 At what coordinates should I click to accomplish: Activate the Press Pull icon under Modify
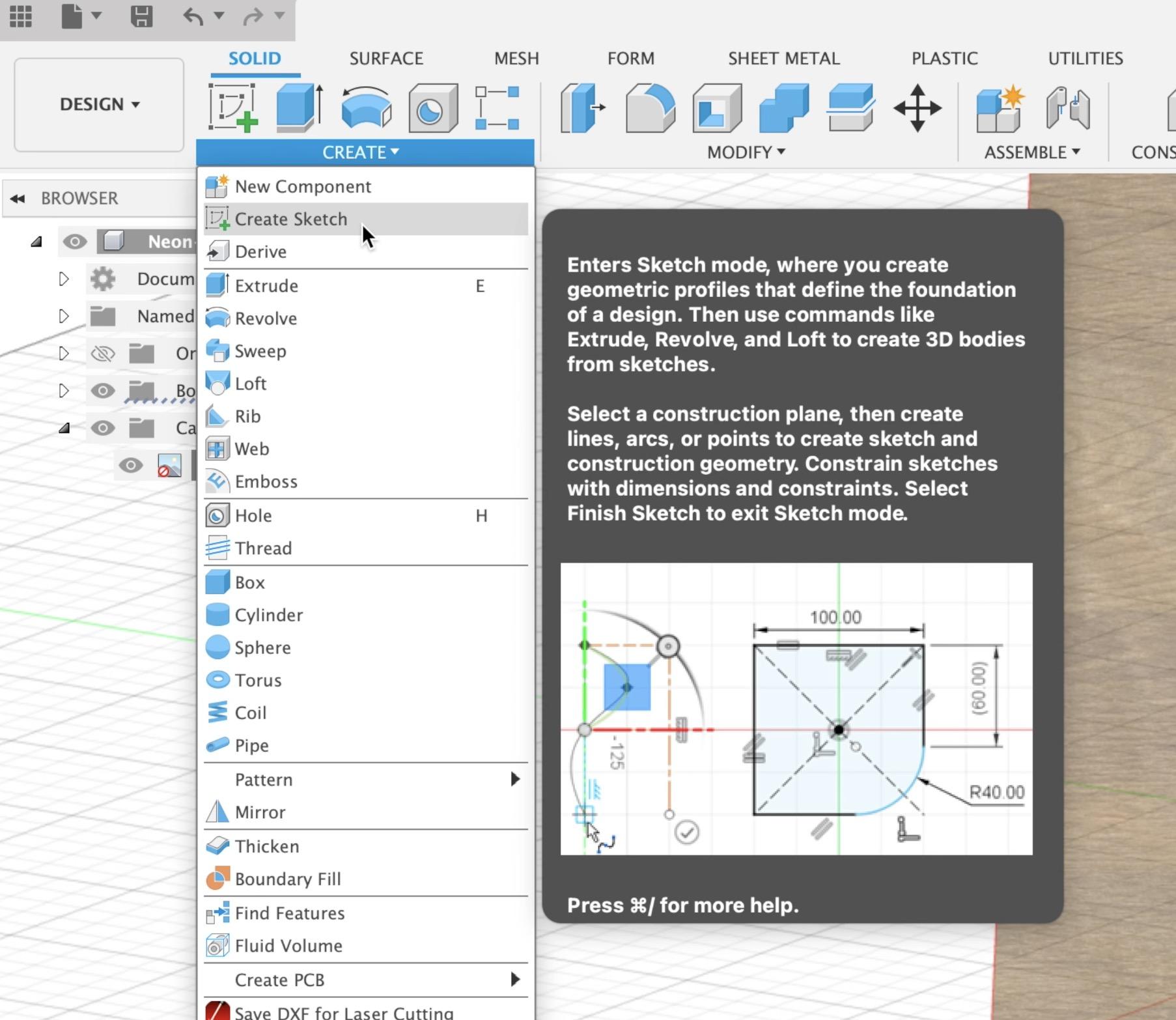click(582, 107)
